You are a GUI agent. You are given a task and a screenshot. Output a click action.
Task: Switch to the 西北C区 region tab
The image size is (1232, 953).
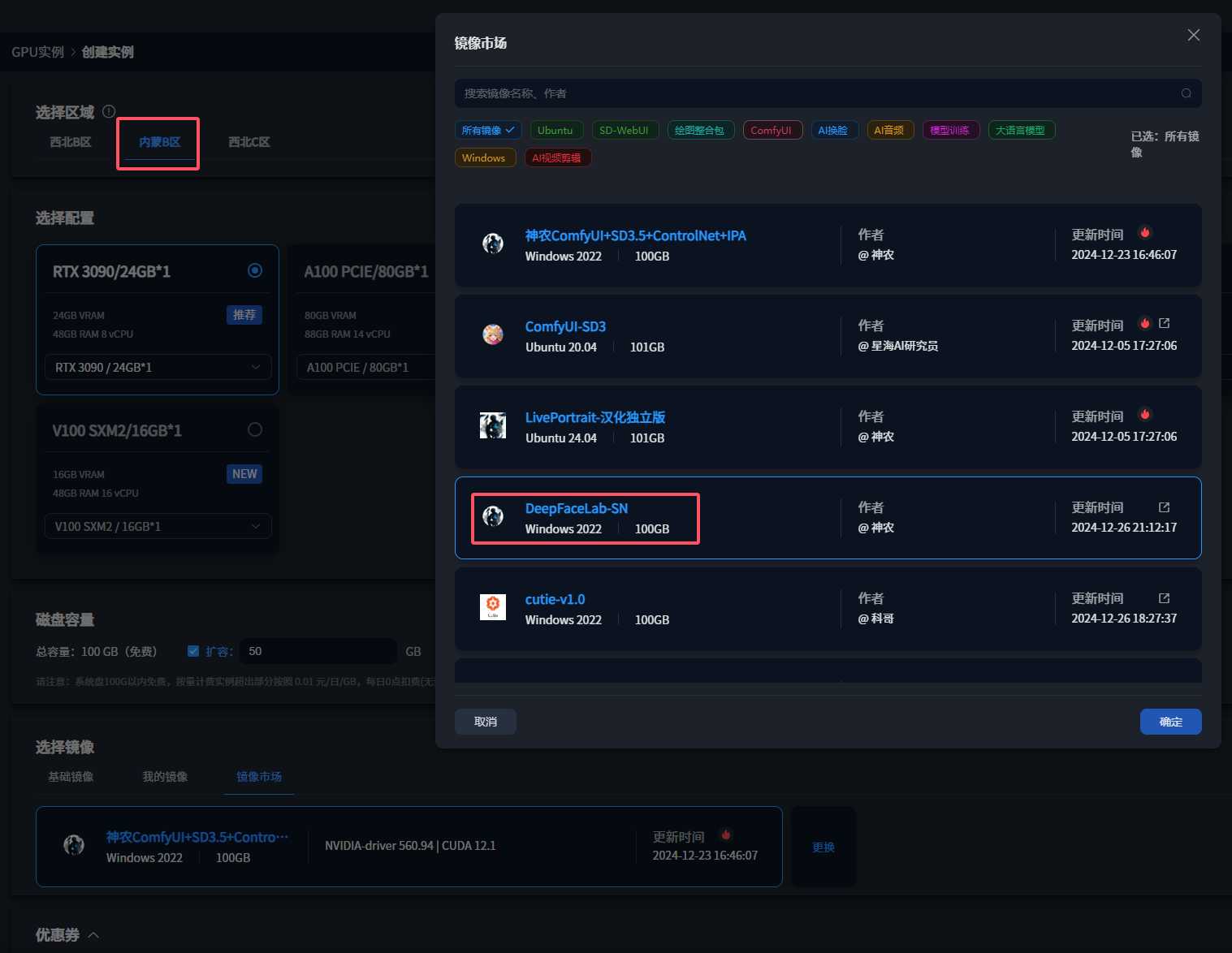click(x=249, y=142)
